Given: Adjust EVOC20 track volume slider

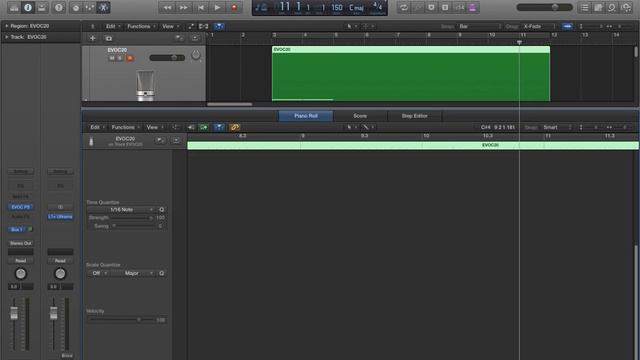Looking at the screenshot, I should coord(167,58).
